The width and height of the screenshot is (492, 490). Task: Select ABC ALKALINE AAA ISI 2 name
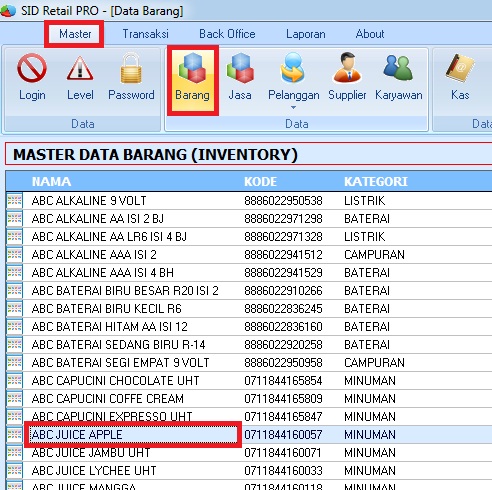[x=94, y=255]
